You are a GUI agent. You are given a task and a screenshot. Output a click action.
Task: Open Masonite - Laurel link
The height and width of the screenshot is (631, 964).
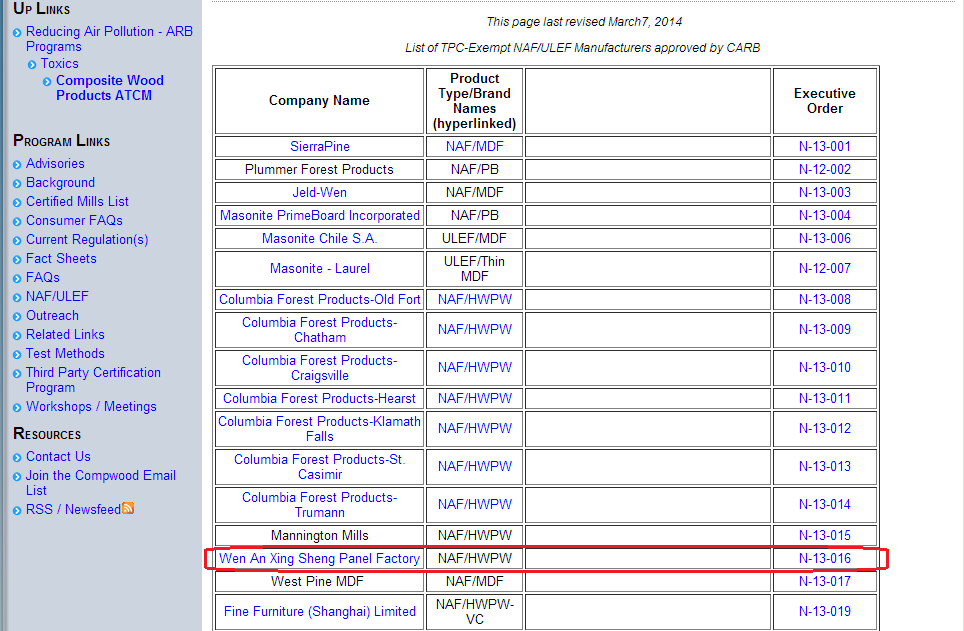tap(320, 269)
